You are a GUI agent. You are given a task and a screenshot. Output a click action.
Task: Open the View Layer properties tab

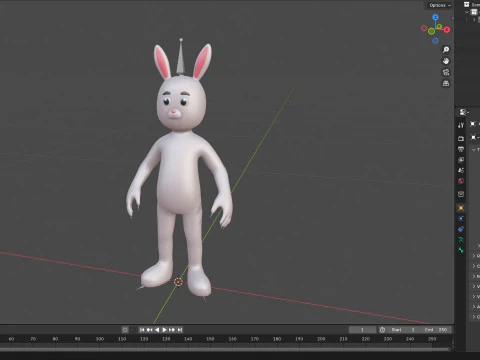[461, 160]
